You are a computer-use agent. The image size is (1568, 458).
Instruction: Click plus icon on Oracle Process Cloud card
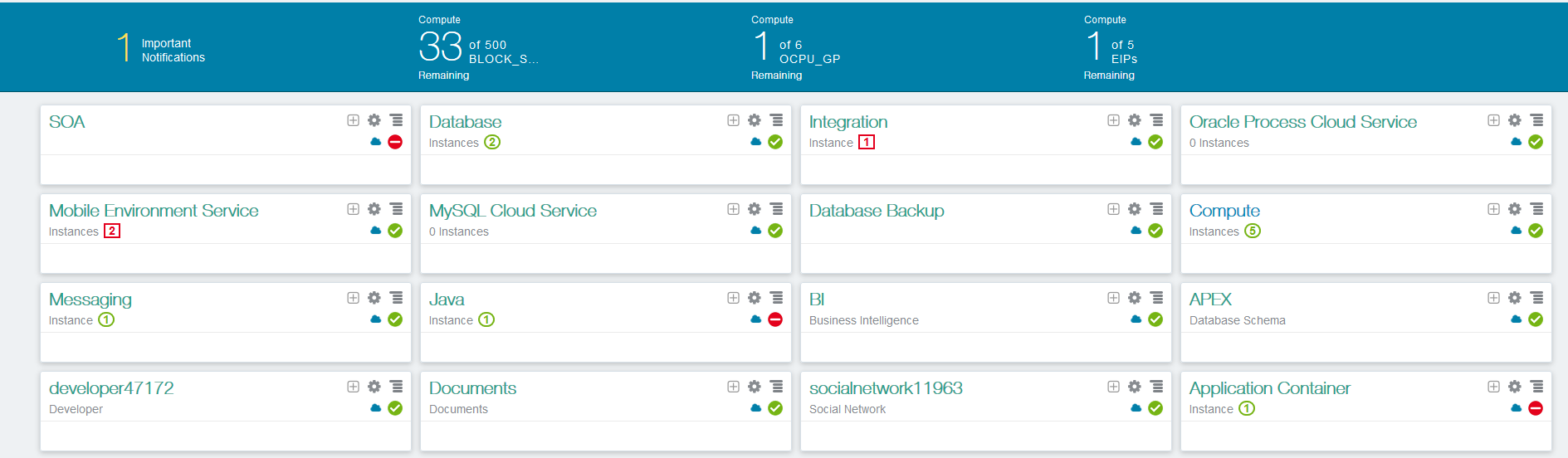pos(1494,120)
